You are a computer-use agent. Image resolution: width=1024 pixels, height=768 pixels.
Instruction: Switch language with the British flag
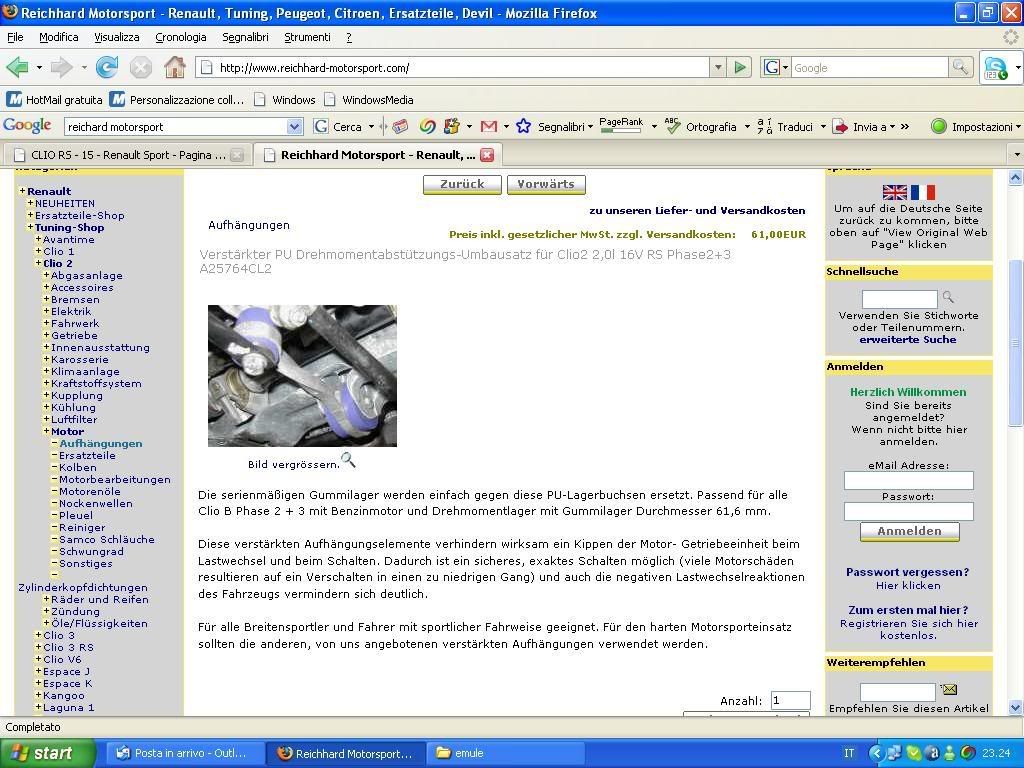(x=895, y=192)
